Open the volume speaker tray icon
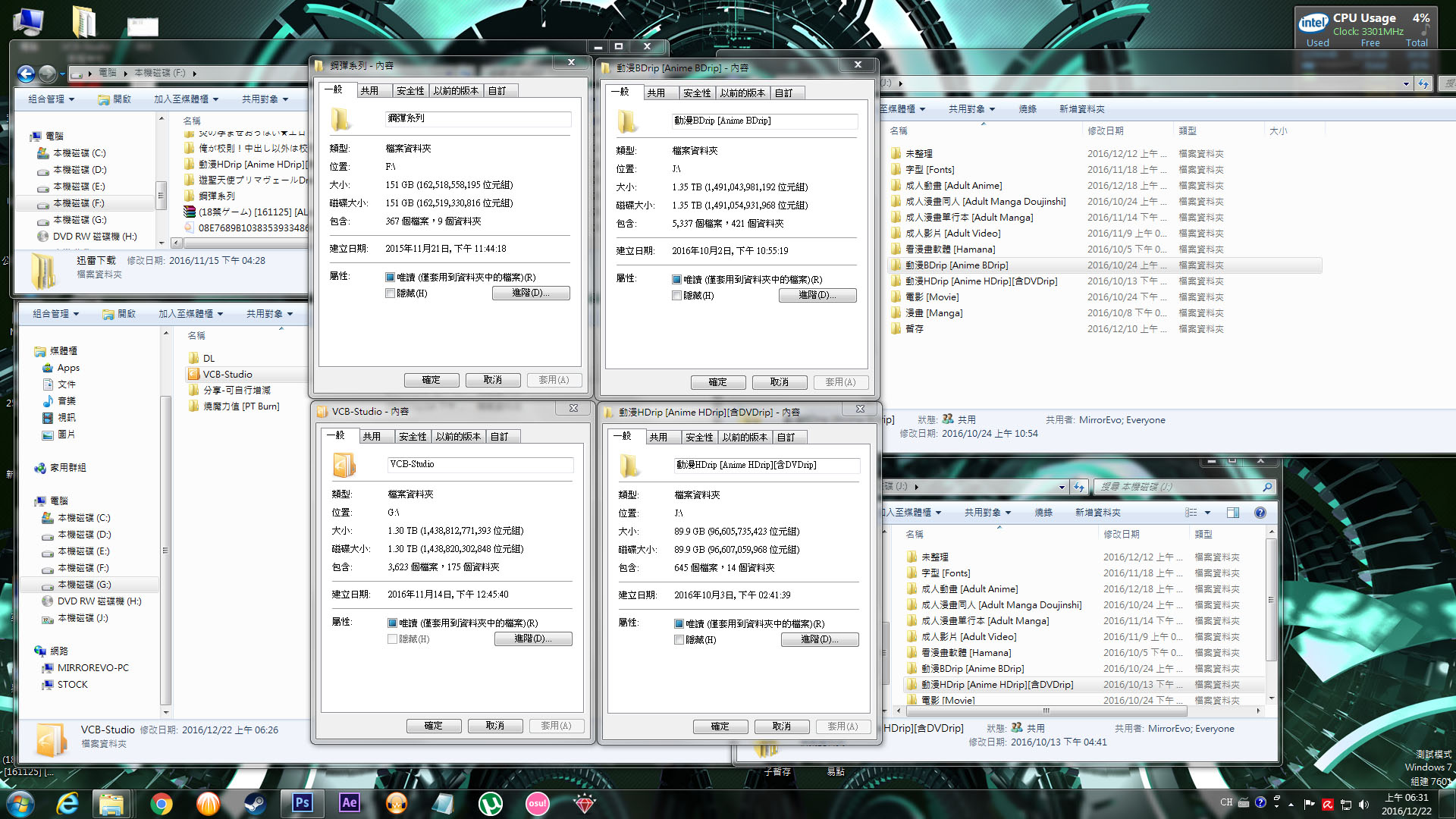 (1363, 804)
